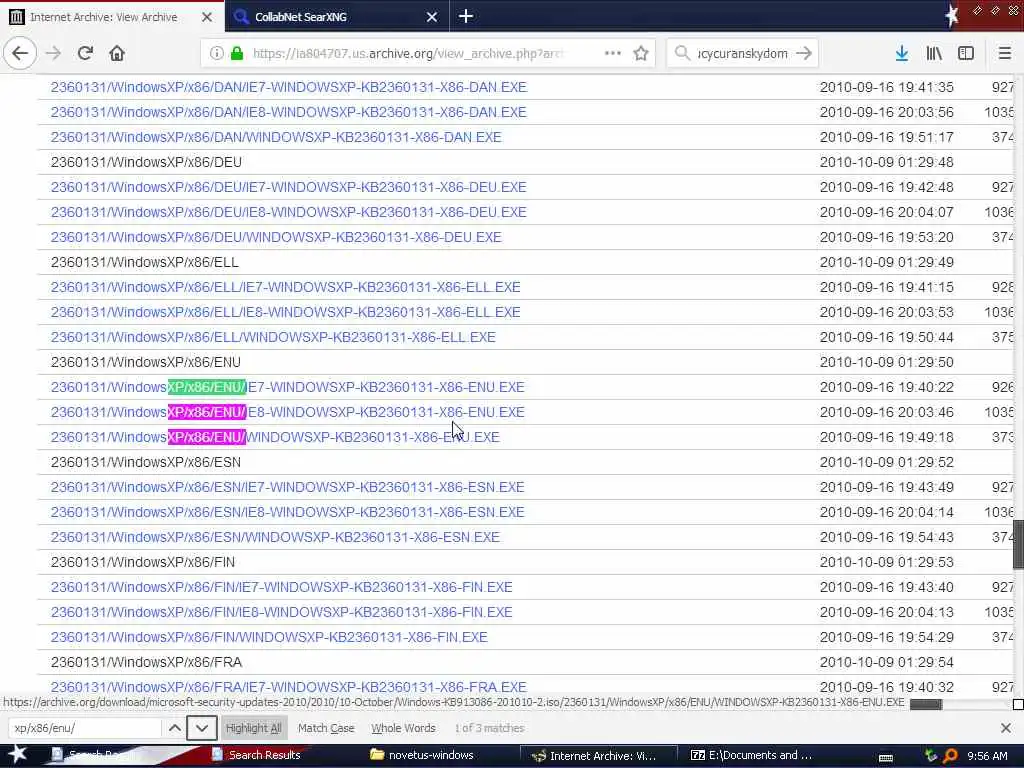Click the keyboard tray icon
1024x768 pixels.
tap(886, 756)
